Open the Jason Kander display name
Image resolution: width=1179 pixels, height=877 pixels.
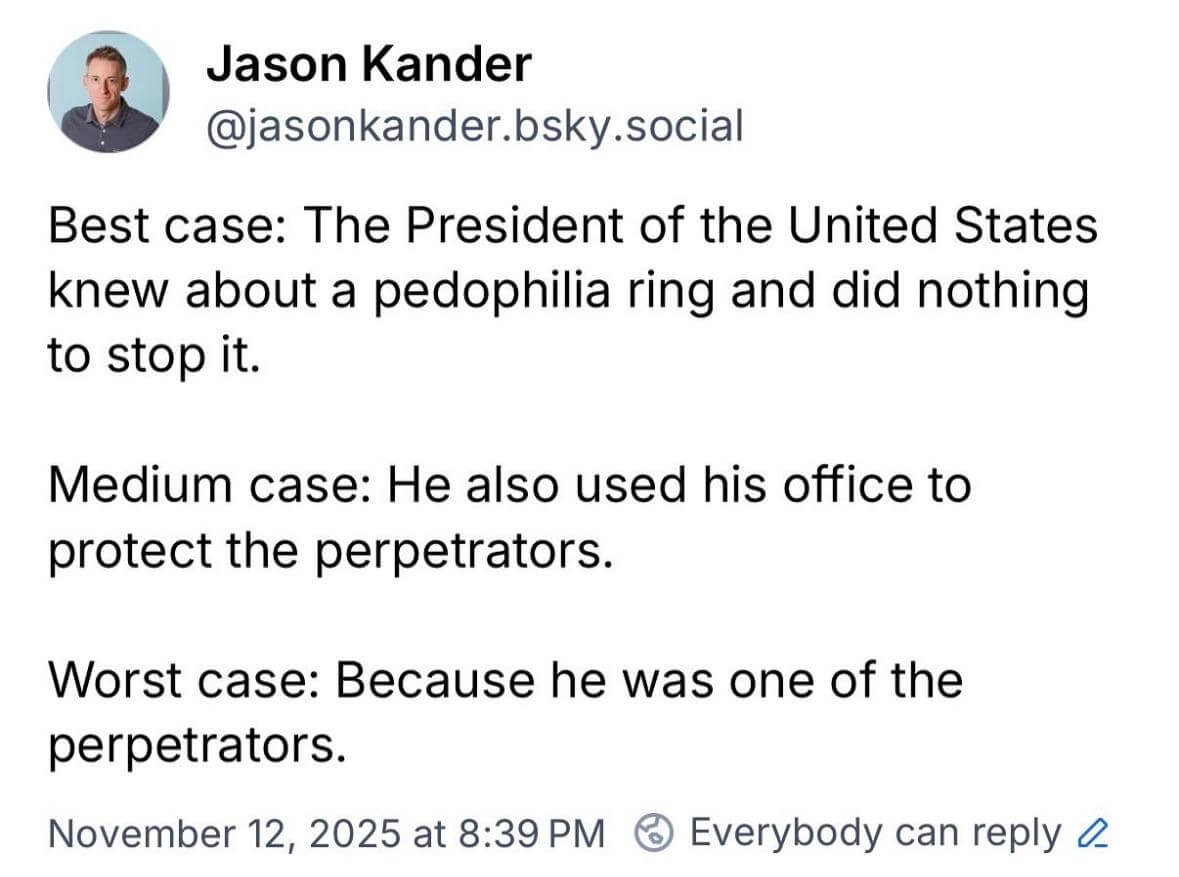[x=369, y=66]
